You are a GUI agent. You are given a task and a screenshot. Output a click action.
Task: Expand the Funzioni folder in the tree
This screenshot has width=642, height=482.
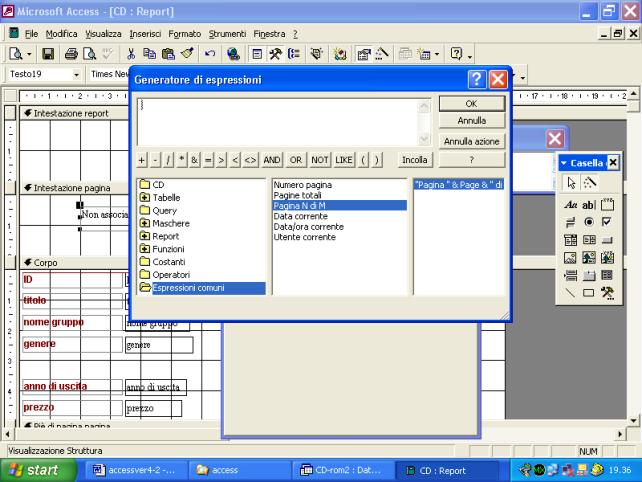click(144, 249)
